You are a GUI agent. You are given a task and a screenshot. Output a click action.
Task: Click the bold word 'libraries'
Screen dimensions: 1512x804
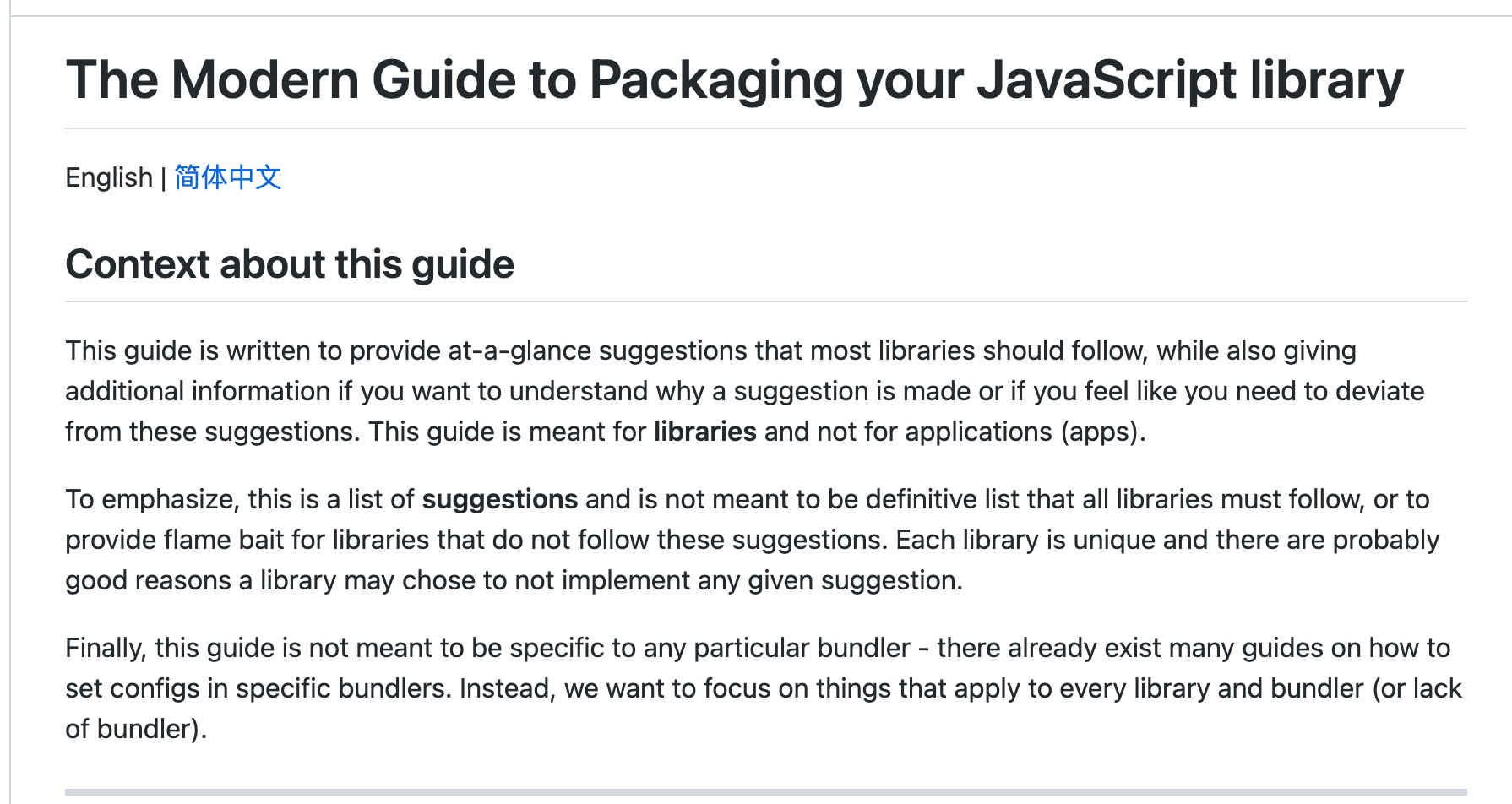[x=704, y=432]
